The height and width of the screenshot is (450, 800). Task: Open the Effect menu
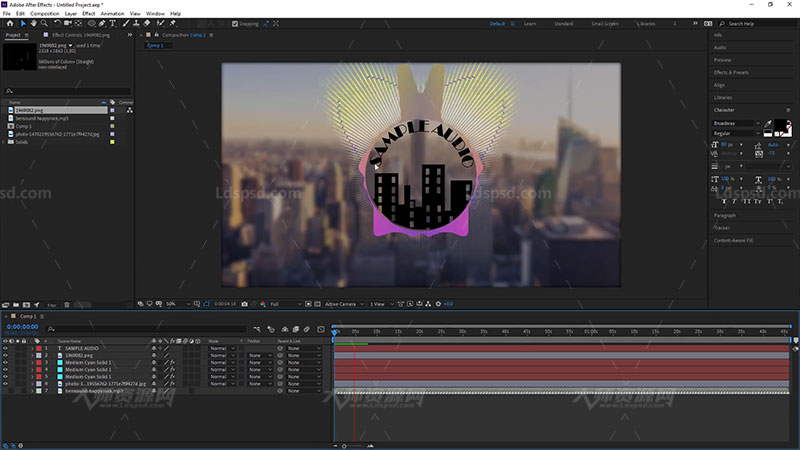pyautogui.click(x=89, y=14)
